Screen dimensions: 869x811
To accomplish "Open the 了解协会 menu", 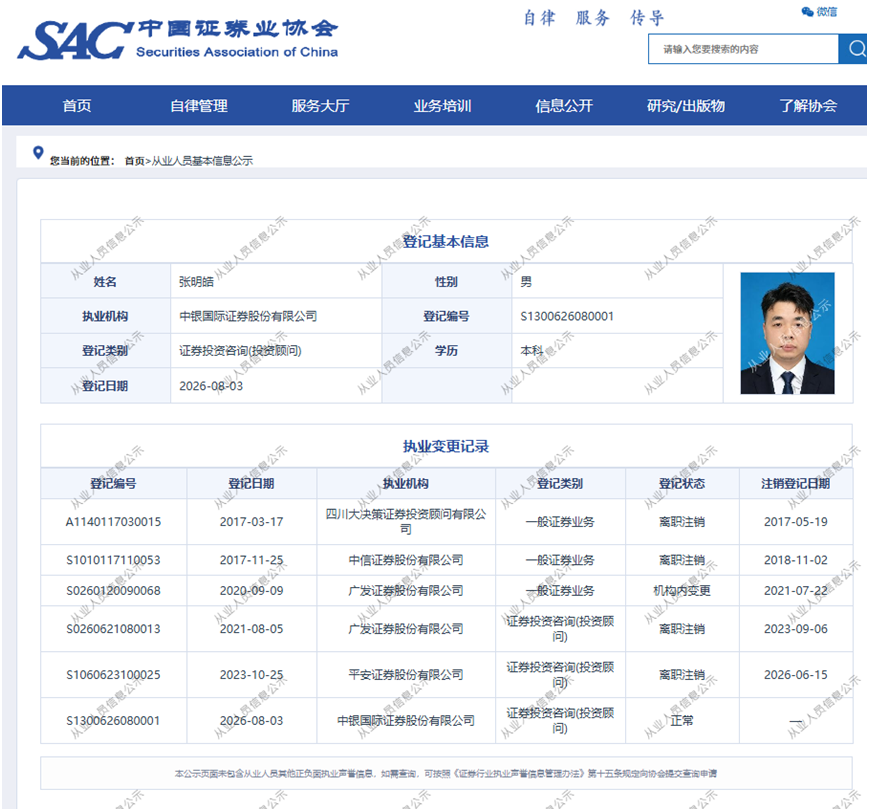I will (808, 105).
